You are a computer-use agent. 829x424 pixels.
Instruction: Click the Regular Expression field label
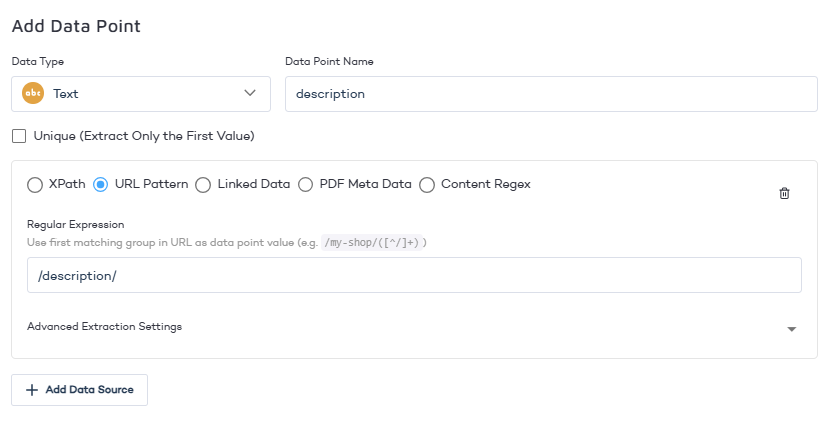pos(75,225)
